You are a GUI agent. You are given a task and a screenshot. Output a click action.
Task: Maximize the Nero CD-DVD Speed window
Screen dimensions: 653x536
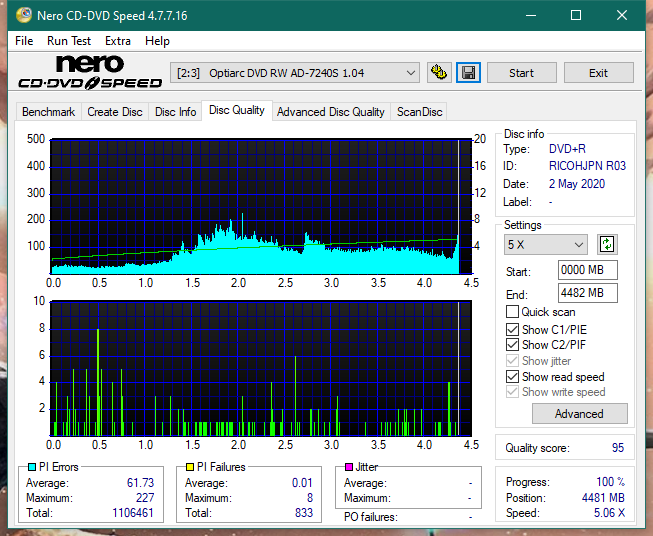576,15
